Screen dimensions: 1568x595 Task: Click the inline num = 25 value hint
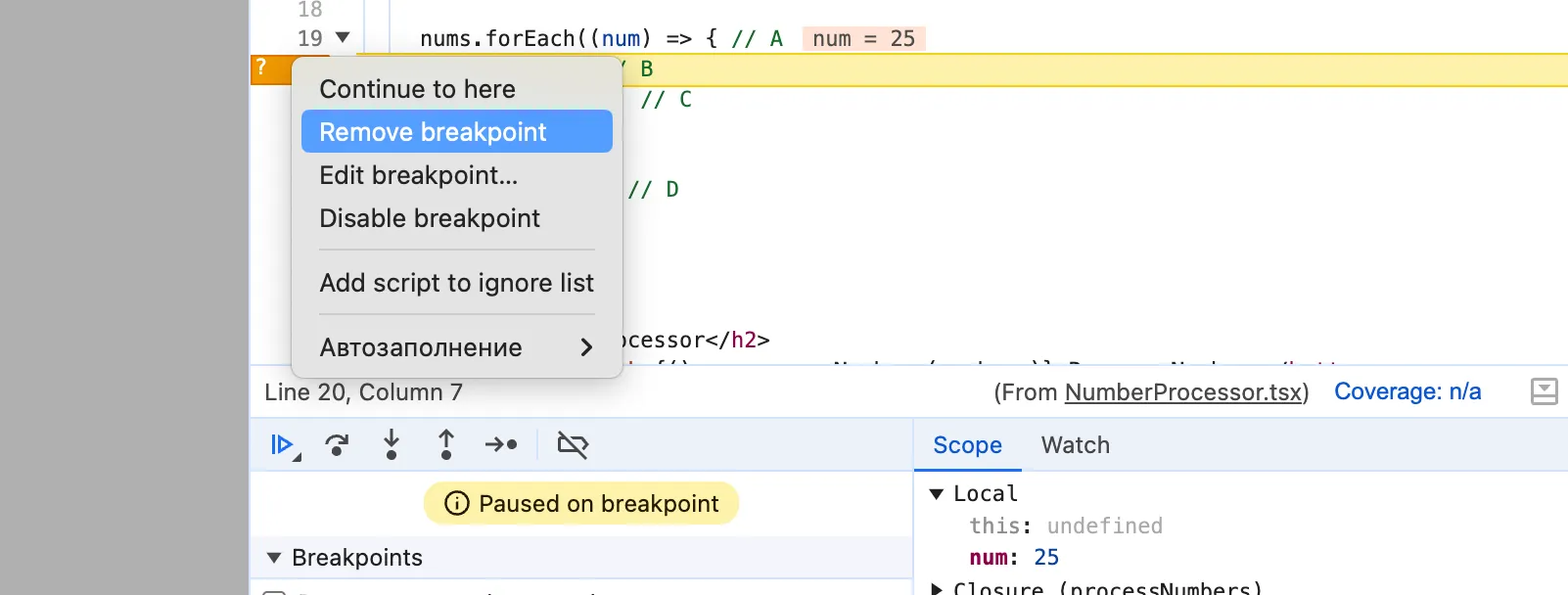863,38
